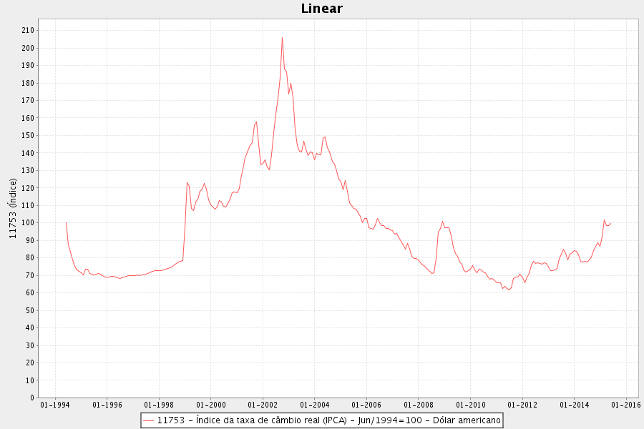644x429 pixels.
Task: Click the vertical axis label "11753 (Índice)"
Action: click(13, 209)
